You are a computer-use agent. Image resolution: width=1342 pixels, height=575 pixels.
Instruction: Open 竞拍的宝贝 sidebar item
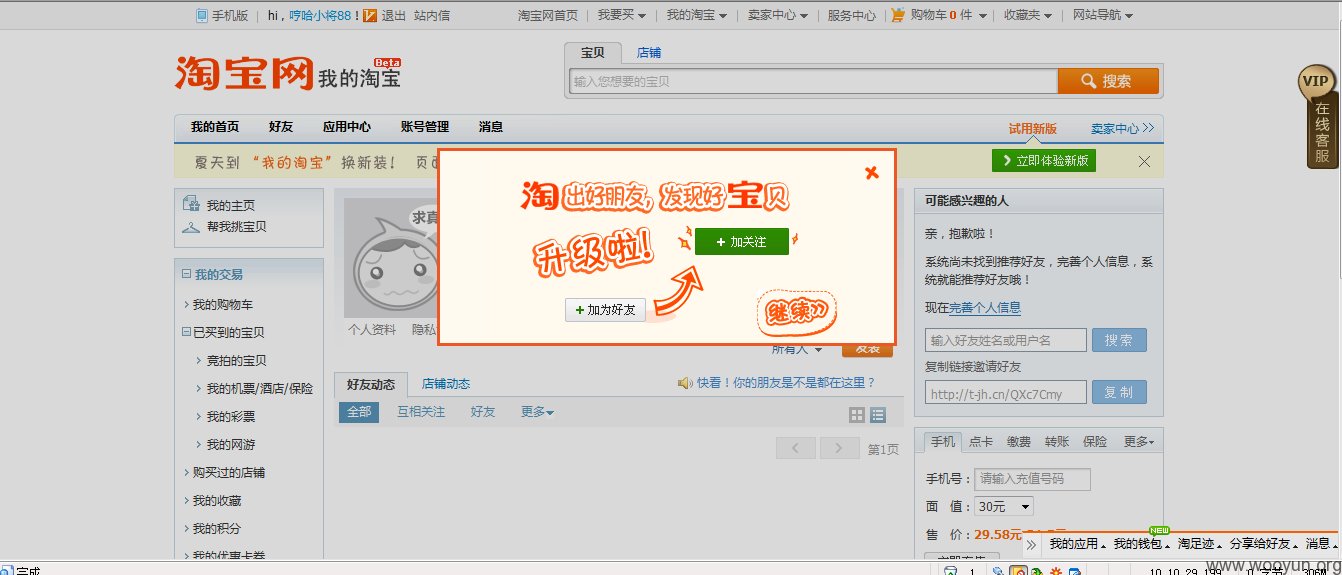tap(237, 361)
